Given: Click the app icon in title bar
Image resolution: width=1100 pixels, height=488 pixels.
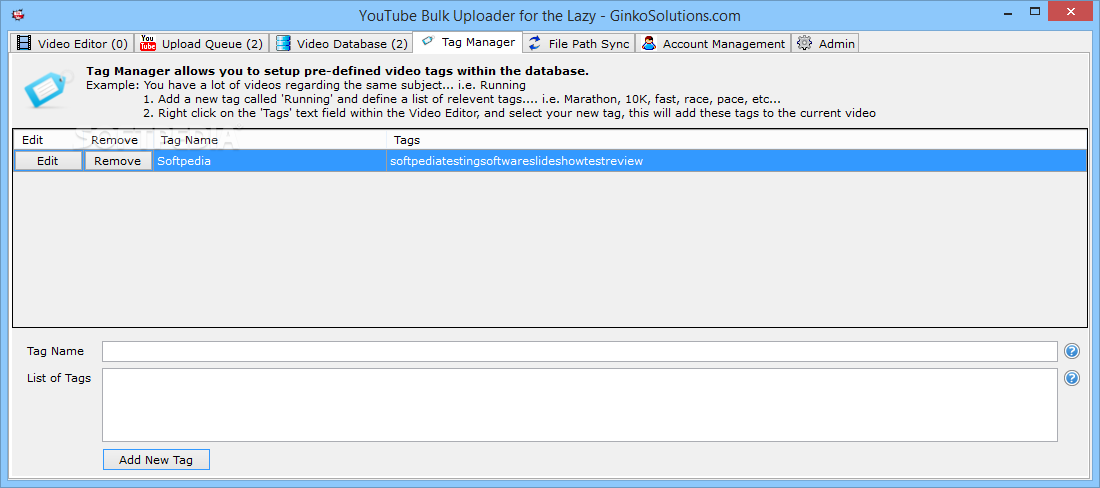Looking at the screenshot, I should tap(18, 13).
